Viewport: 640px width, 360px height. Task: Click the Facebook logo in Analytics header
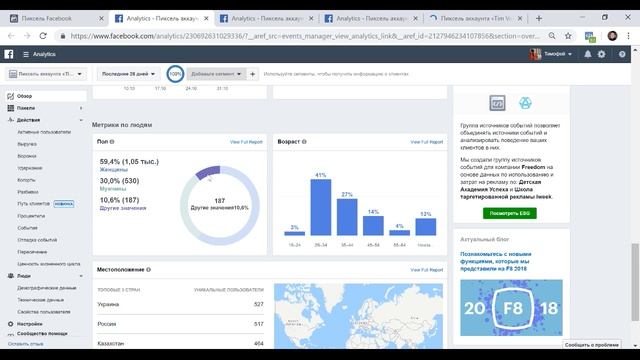[x=9, y=54]
